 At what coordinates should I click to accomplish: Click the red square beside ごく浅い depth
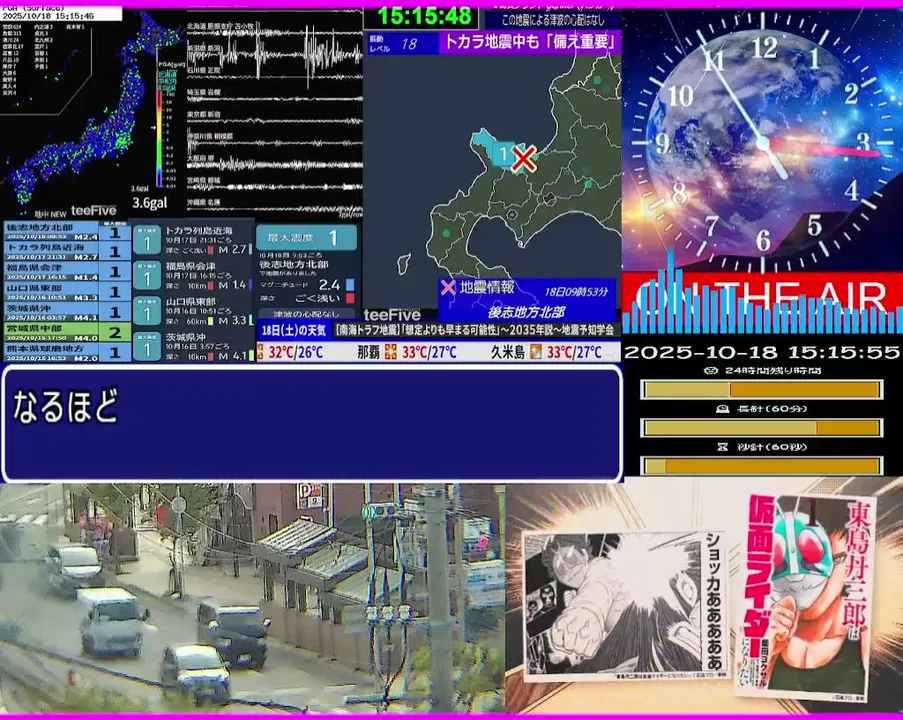coord(350,298)
